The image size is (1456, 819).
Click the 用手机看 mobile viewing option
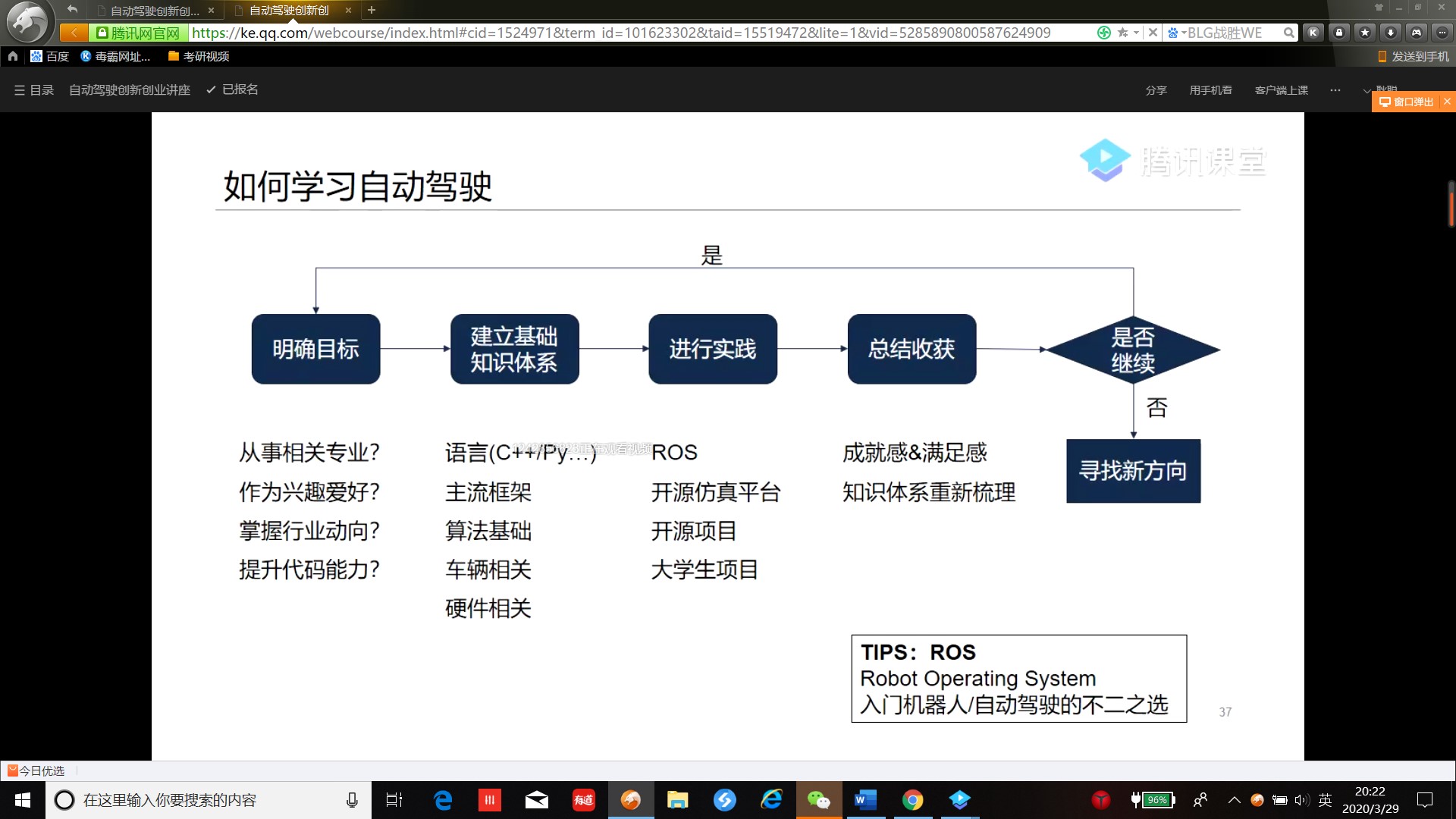click(x=1210, y=89)
